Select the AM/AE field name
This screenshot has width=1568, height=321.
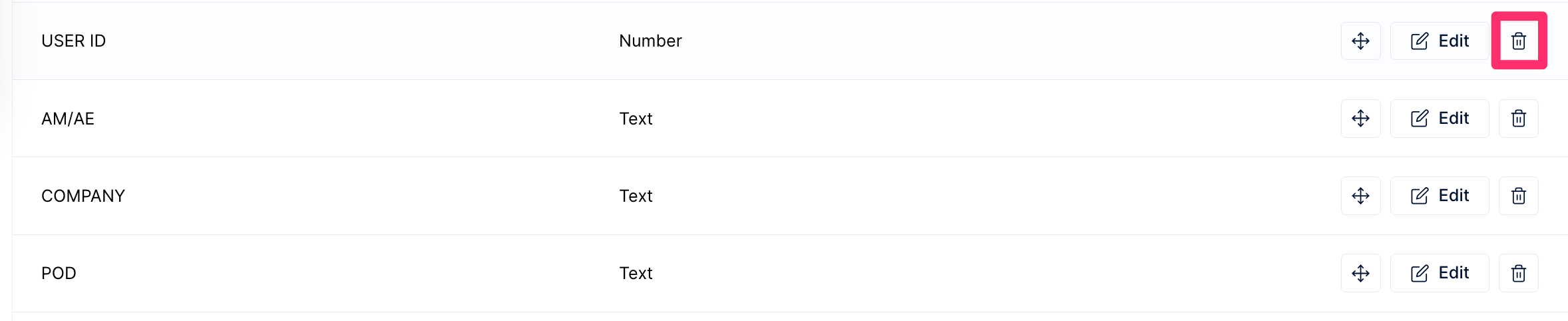[x=68, y=119]
